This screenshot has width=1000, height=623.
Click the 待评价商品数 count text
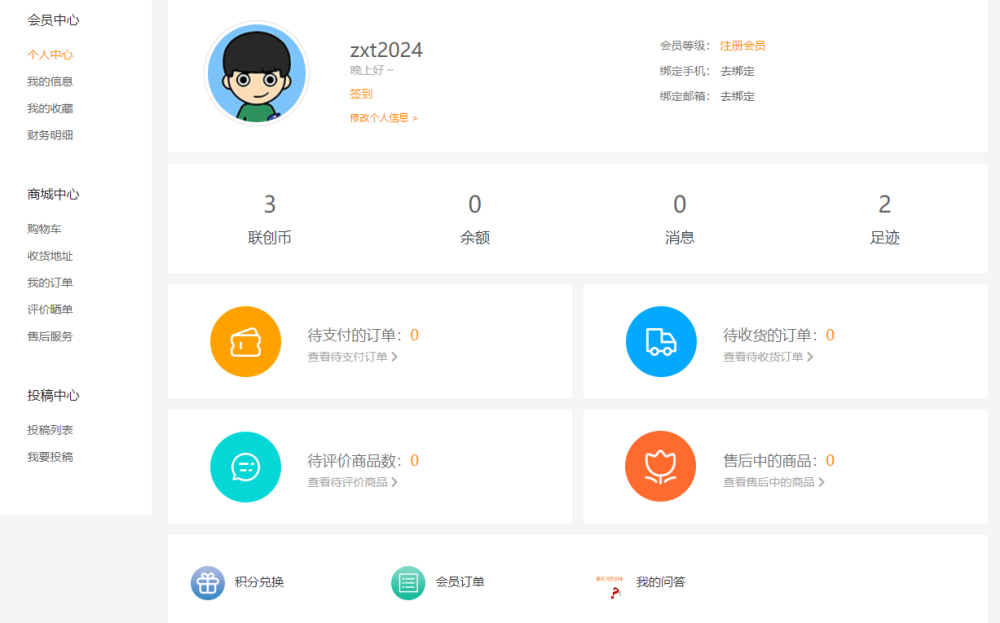[363, 460]
